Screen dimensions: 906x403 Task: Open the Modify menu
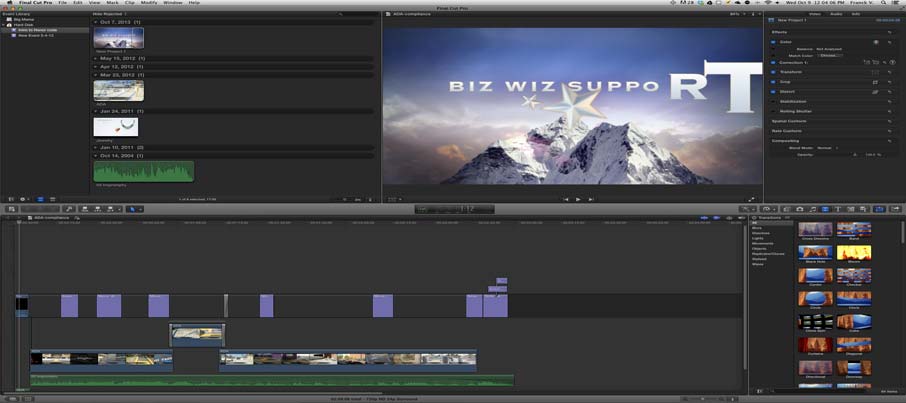point(148,3)
